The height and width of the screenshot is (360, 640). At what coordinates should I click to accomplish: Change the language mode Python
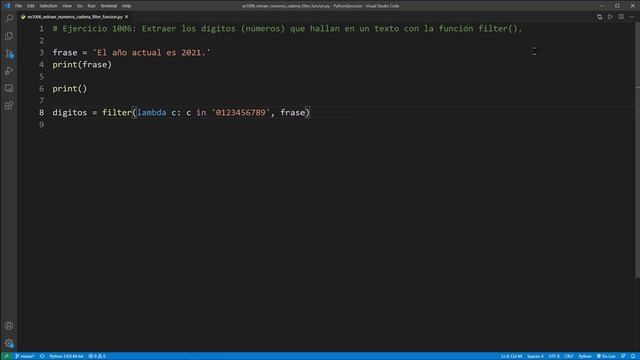tap(584, 356)
